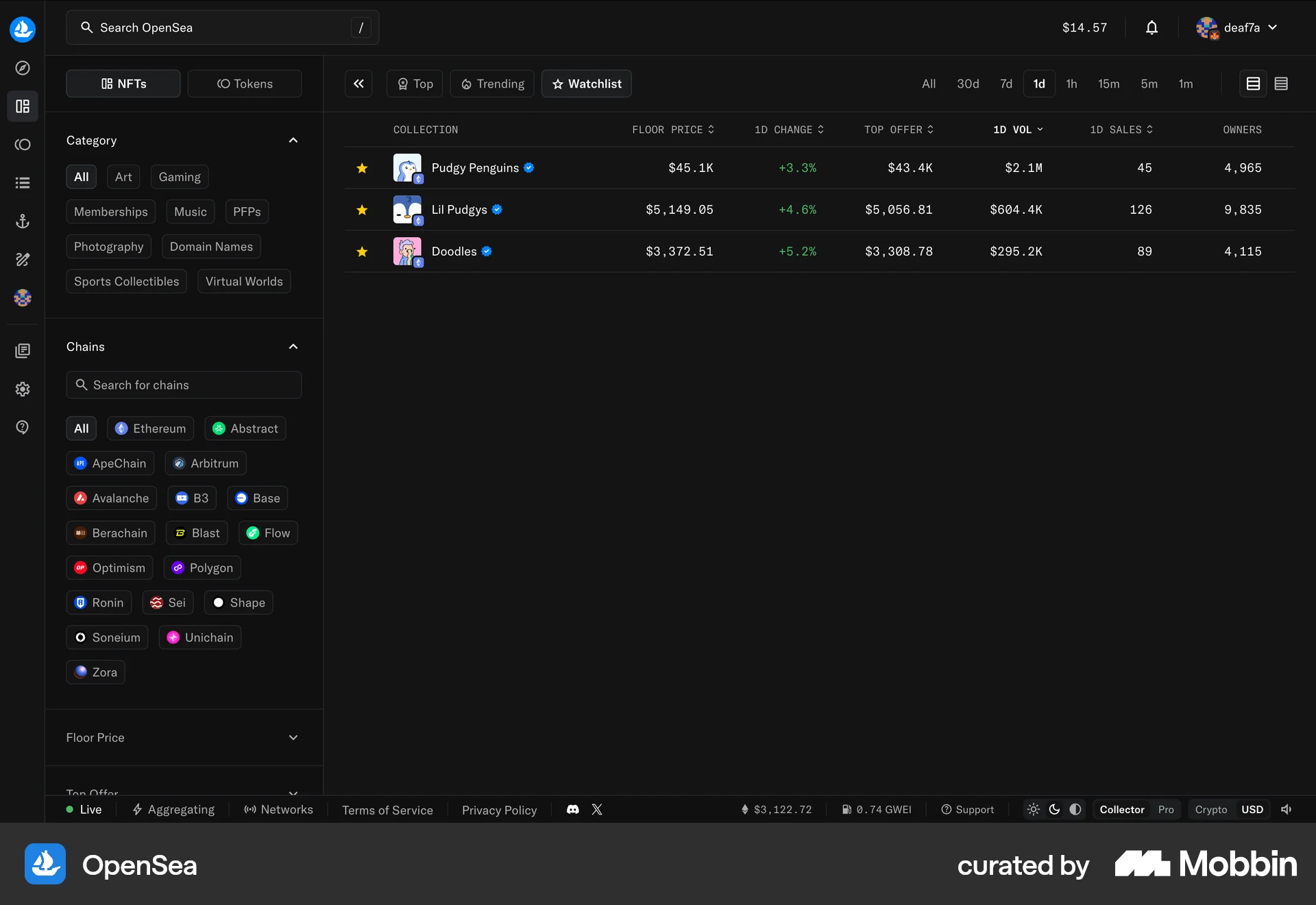The height and width of the screenshot is (905, 1316).
Task: Open OpenSea's X profile from the status bar
Action: tap(596, 809)
